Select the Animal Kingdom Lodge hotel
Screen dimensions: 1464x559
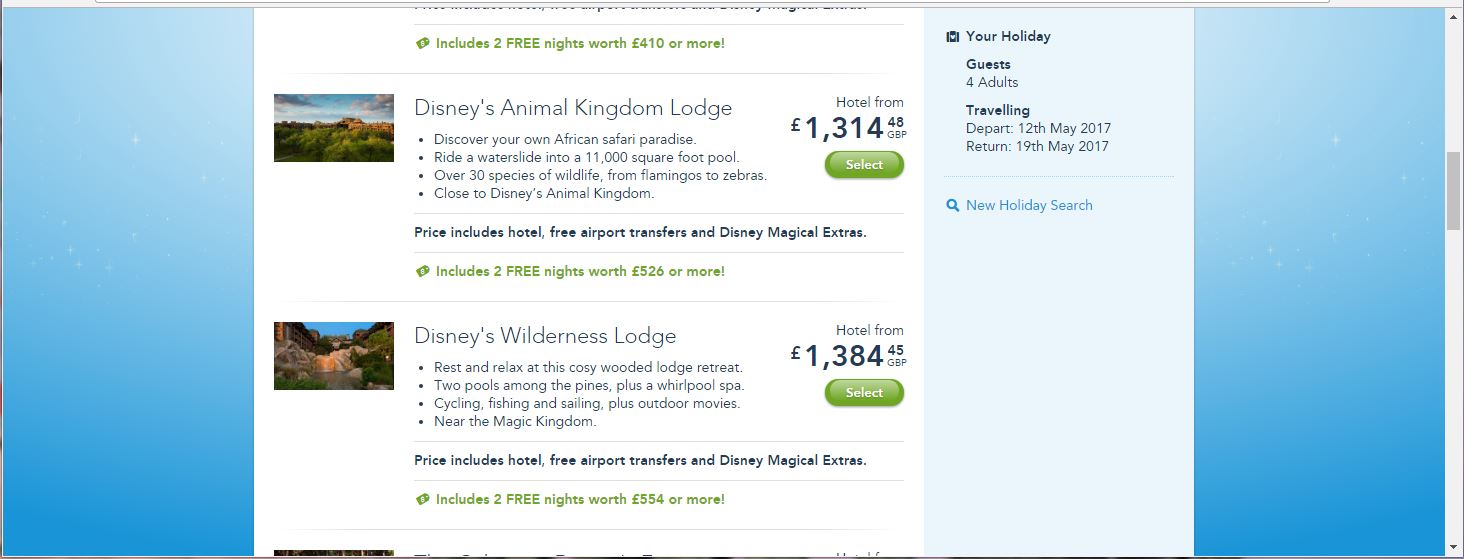tap(864, 165)
